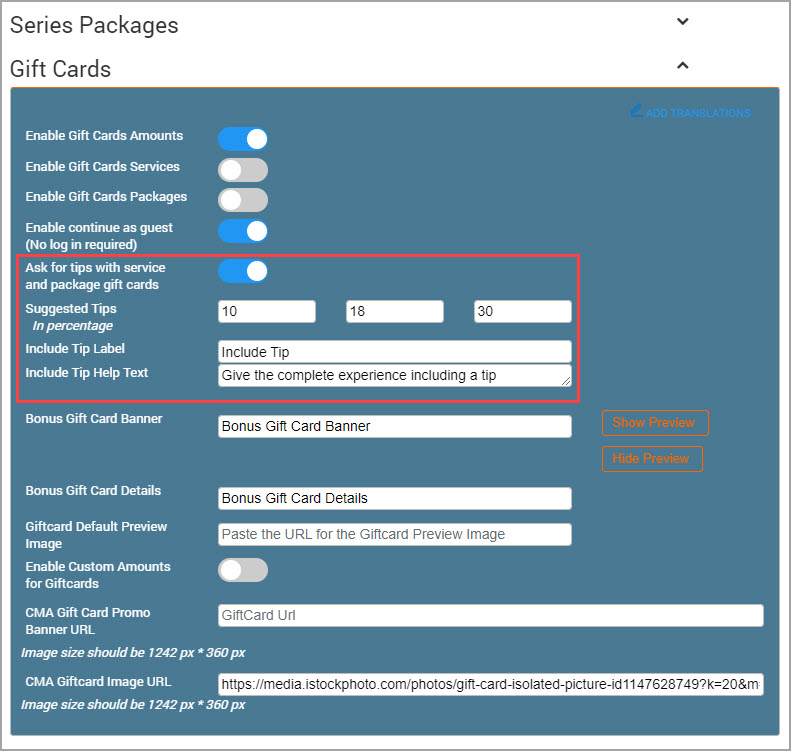791x751 pixels.
Task: Toggle Enable continue as guest switch
Action: click(243, 231)
